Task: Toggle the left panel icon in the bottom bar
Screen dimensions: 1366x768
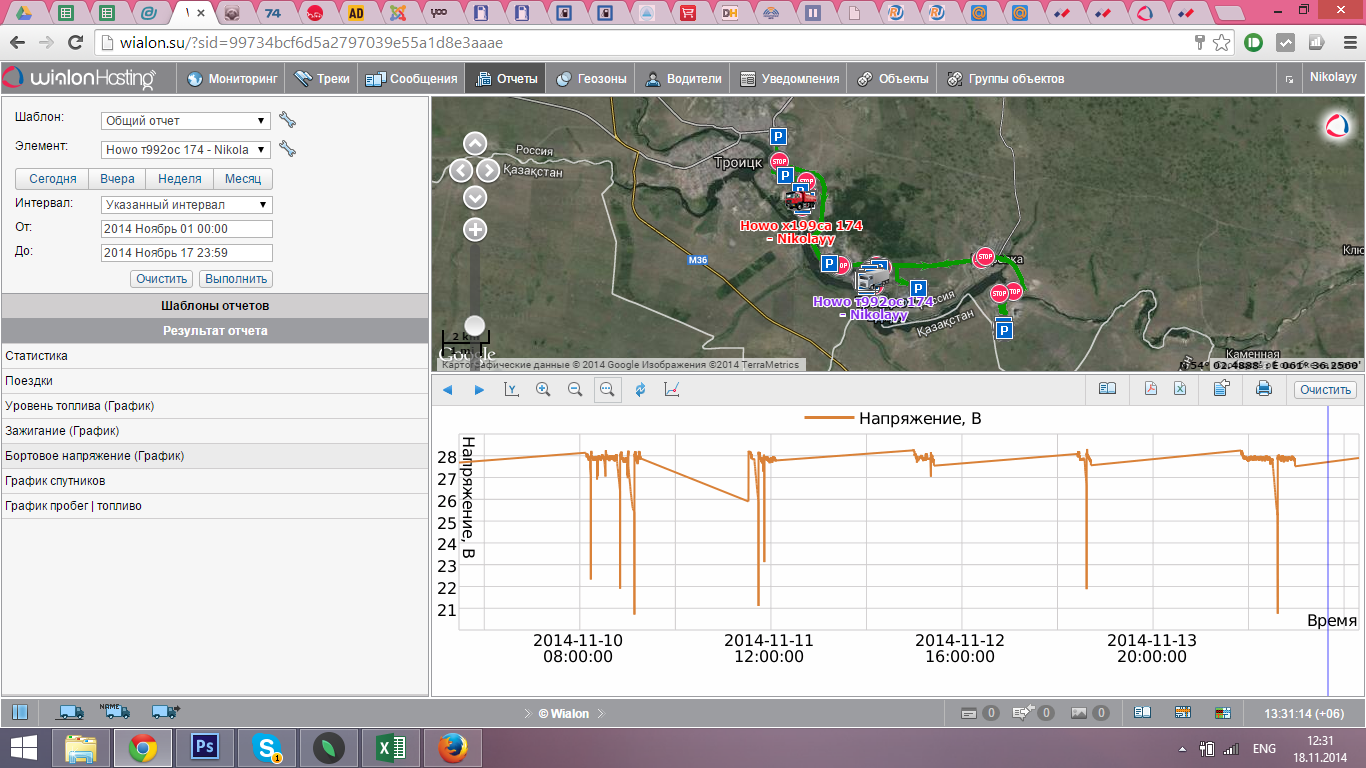Action: (x=20, y=713)
